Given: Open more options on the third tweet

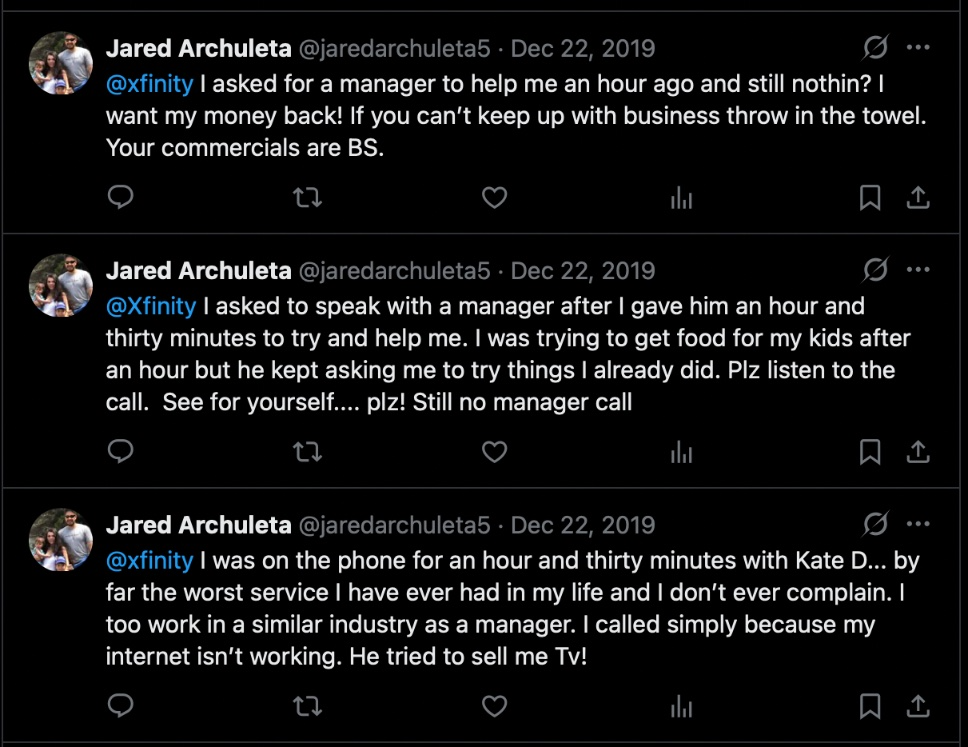Looking at the screenshot, I should [918, 524].
